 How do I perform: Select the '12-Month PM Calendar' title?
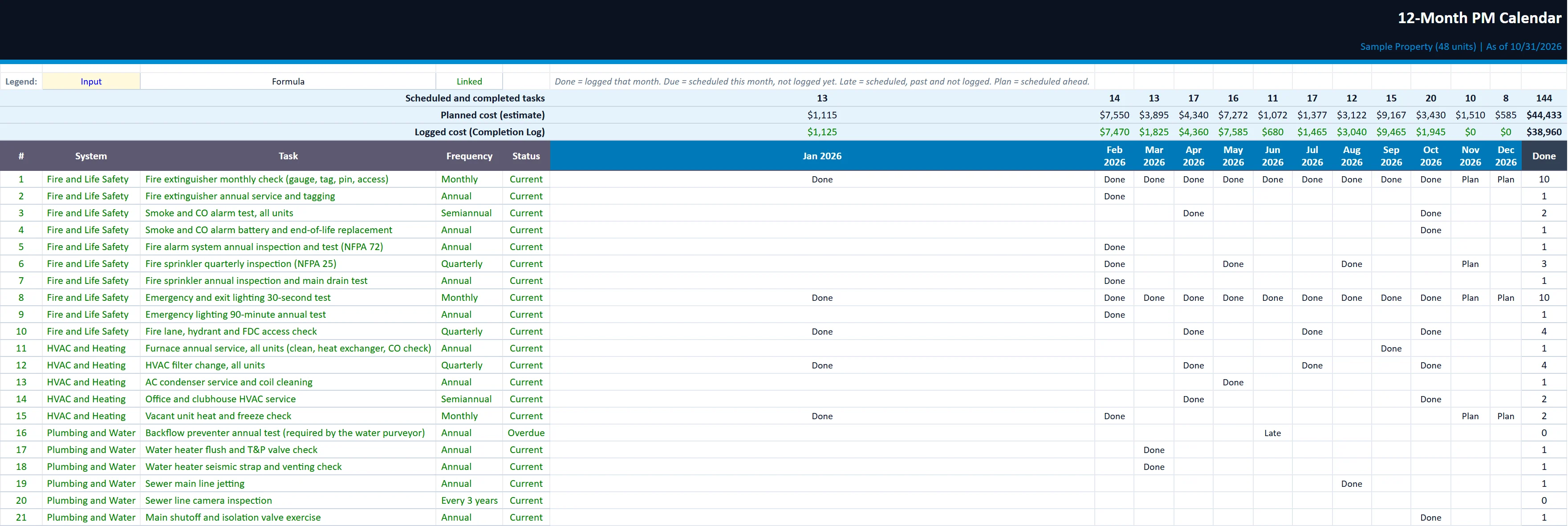click(x=1479, y=18)
